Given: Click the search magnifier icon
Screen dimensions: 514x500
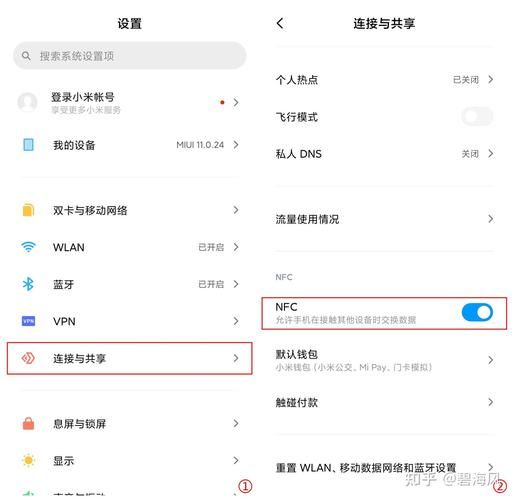Looking at the screenshot, I should (x=26, y=56).
